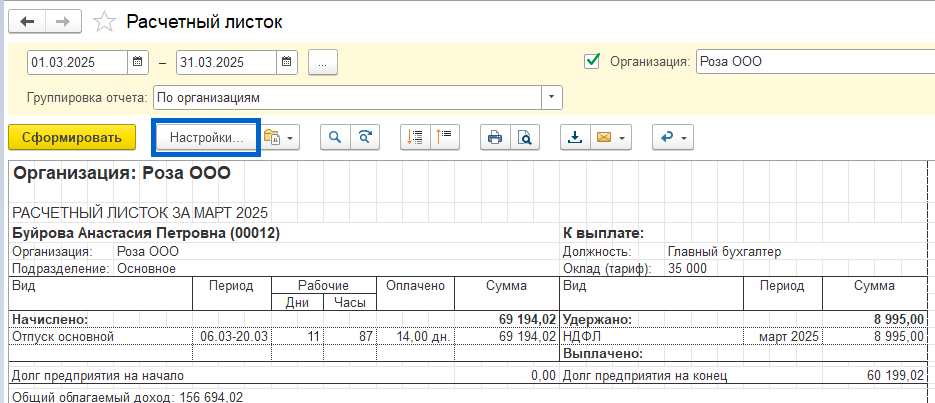Open report variants folder icon menu
The height and width of the screenshot is (403, 935).
coord(280,138)
